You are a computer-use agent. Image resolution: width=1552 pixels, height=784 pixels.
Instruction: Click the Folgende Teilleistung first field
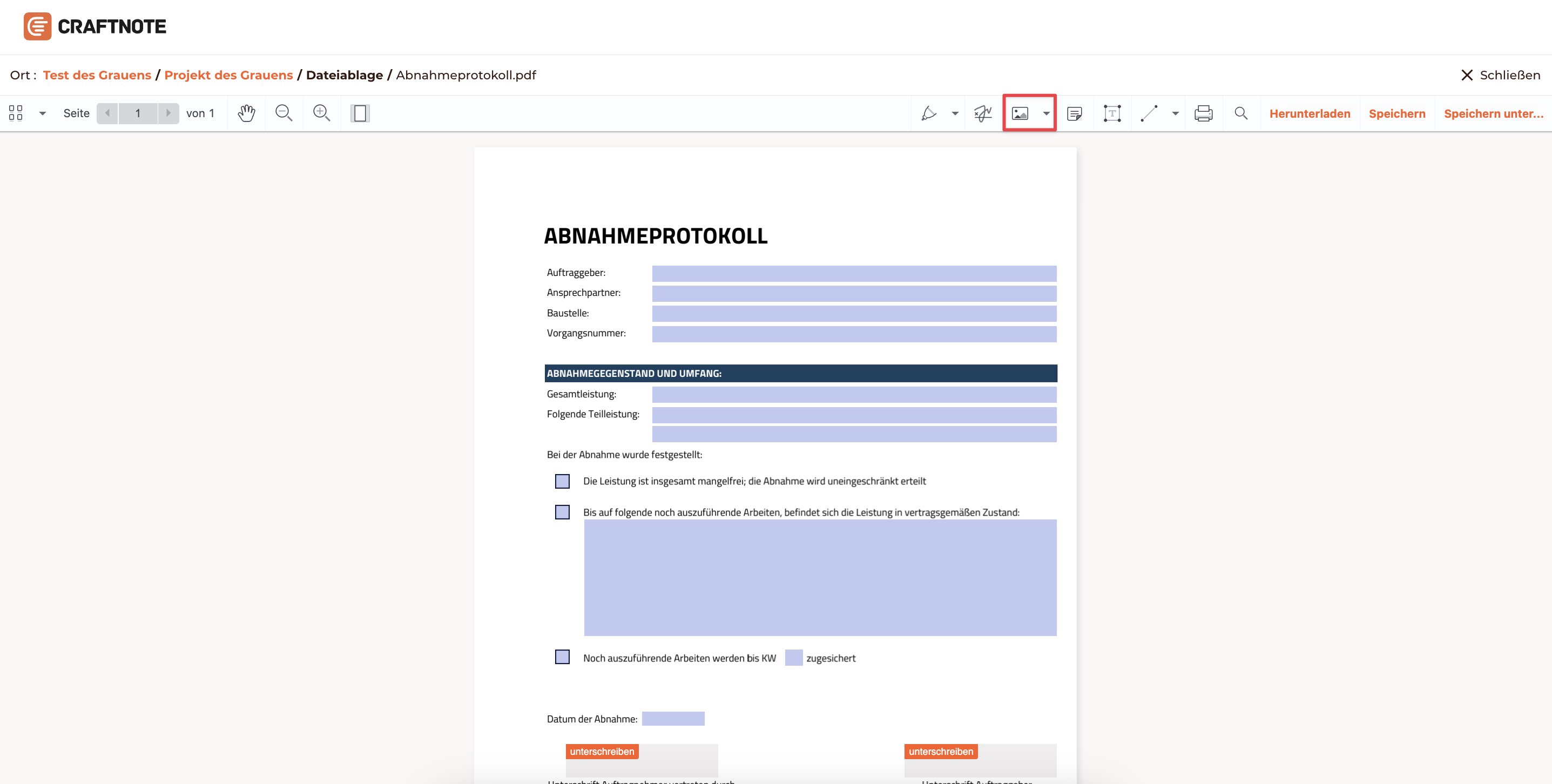pyautogui.click(x=854, y=415)
